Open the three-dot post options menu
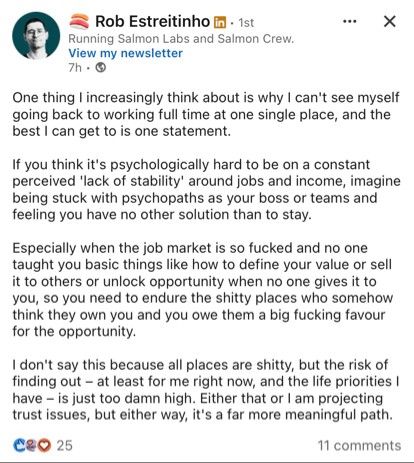The image size is (414, 463). (349, 22)
